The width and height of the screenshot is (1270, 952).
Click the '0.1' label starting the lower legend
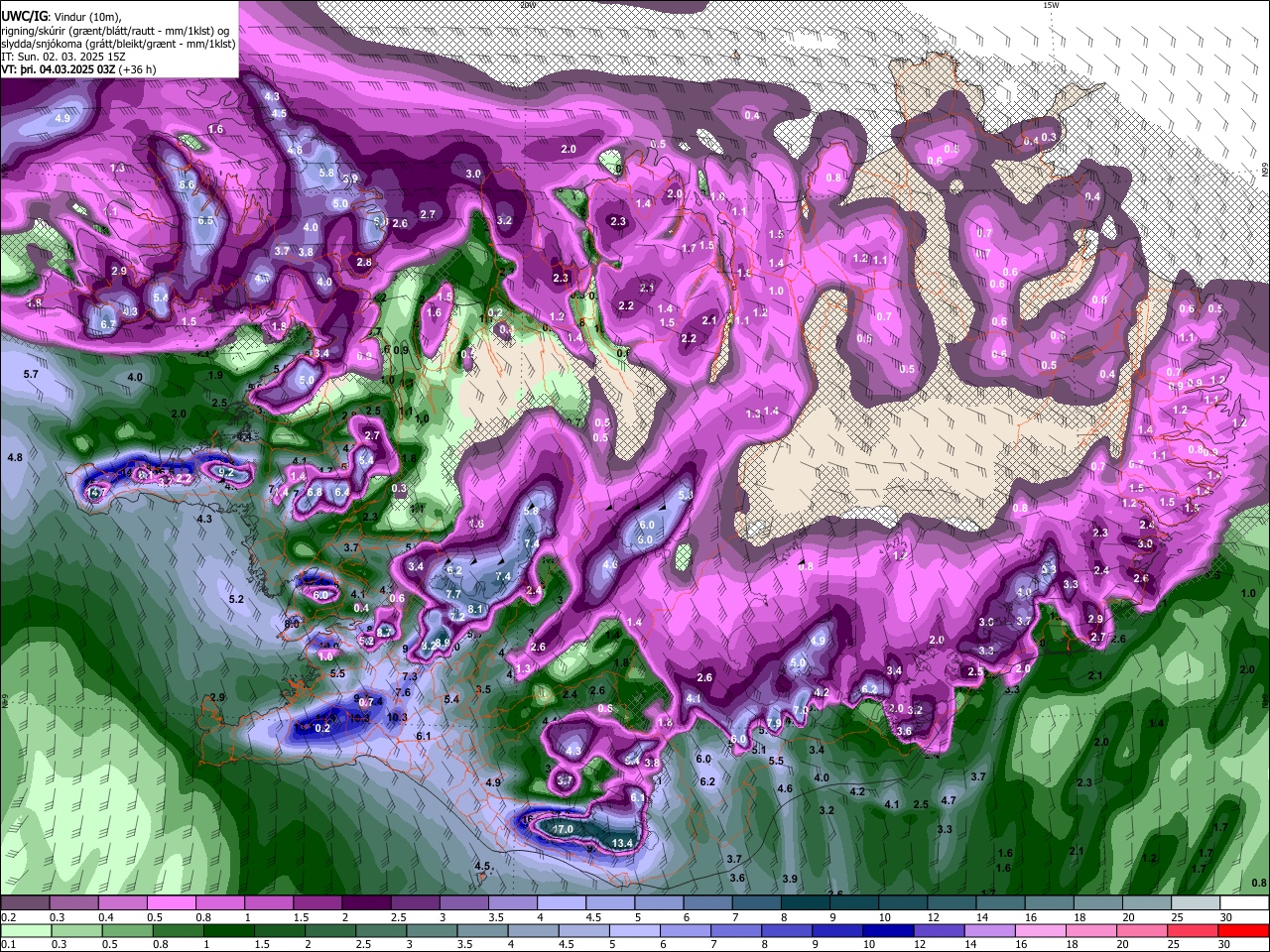(8, 944)
